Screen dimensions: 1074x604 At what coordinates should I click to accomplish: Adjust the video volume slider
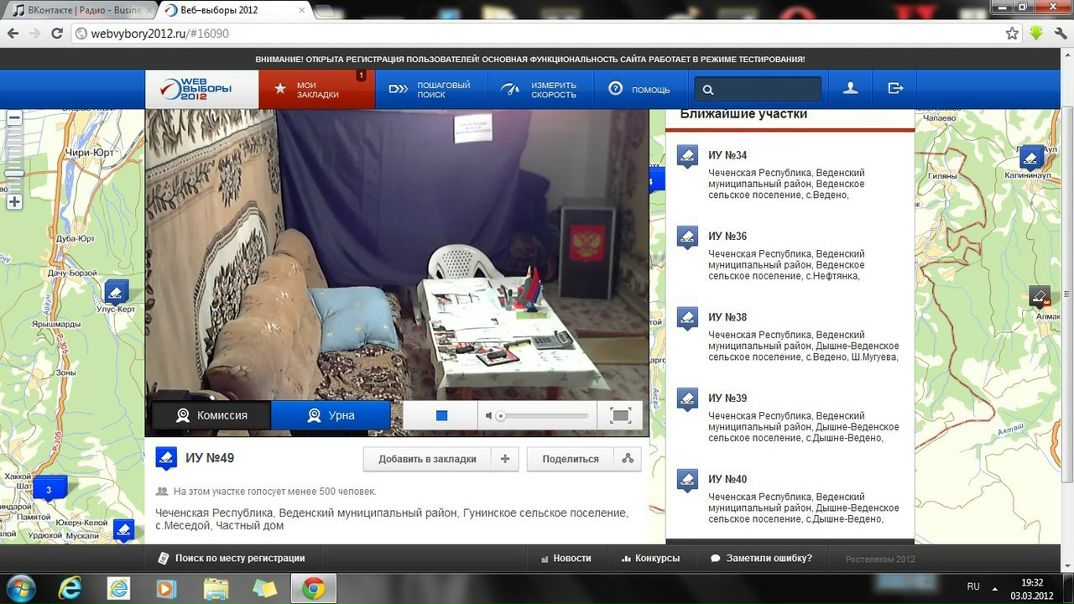(x=540, y=416)
